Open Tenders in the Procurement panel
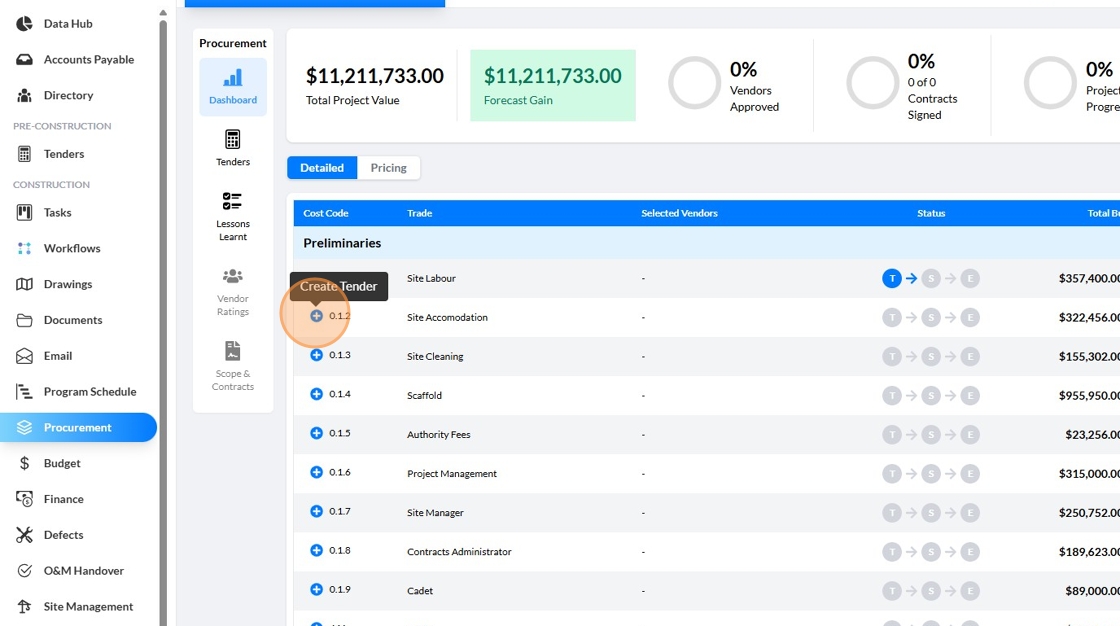This screenshot has height=626, width=1120. coord(233,149)
